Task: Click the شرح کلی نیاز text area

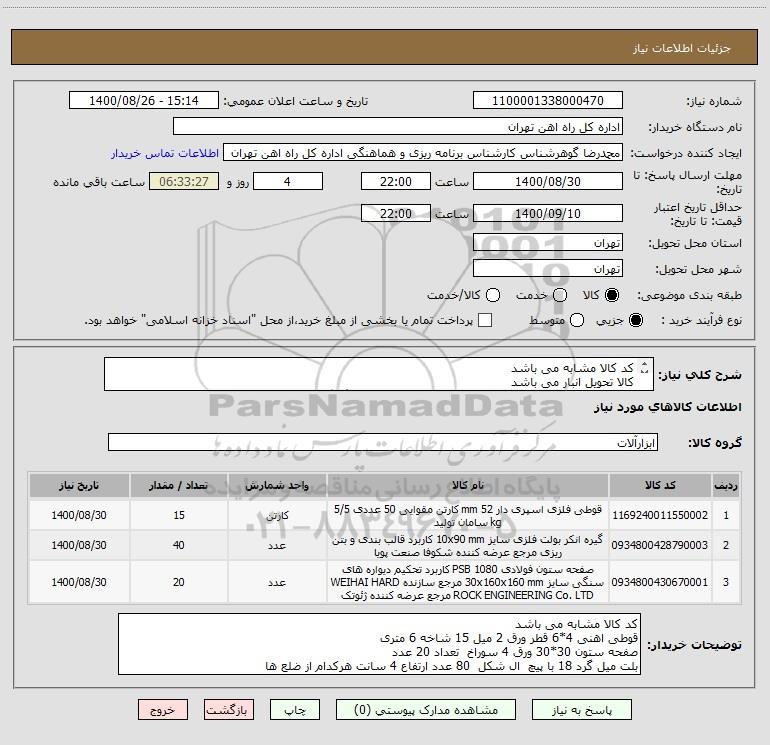Action: pyautogui.click(x=379, y=374)
